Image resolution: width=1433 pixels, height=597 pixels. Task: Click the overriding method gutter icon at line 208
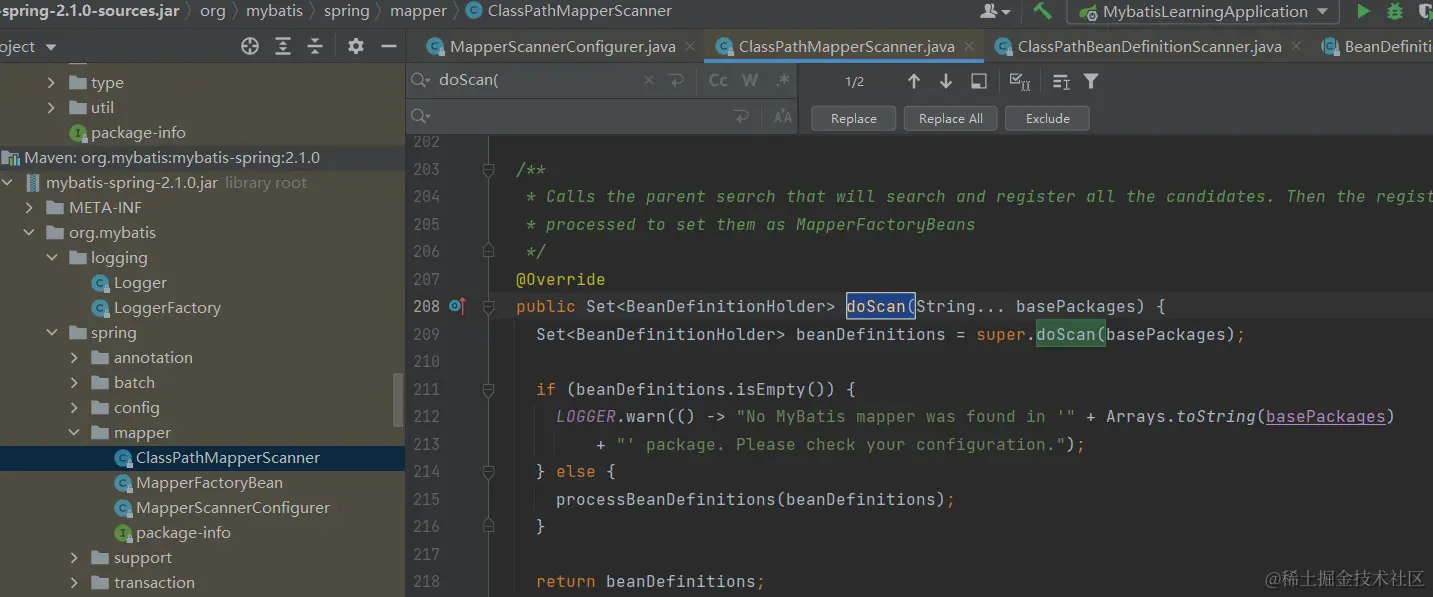[x=457, y=306]
